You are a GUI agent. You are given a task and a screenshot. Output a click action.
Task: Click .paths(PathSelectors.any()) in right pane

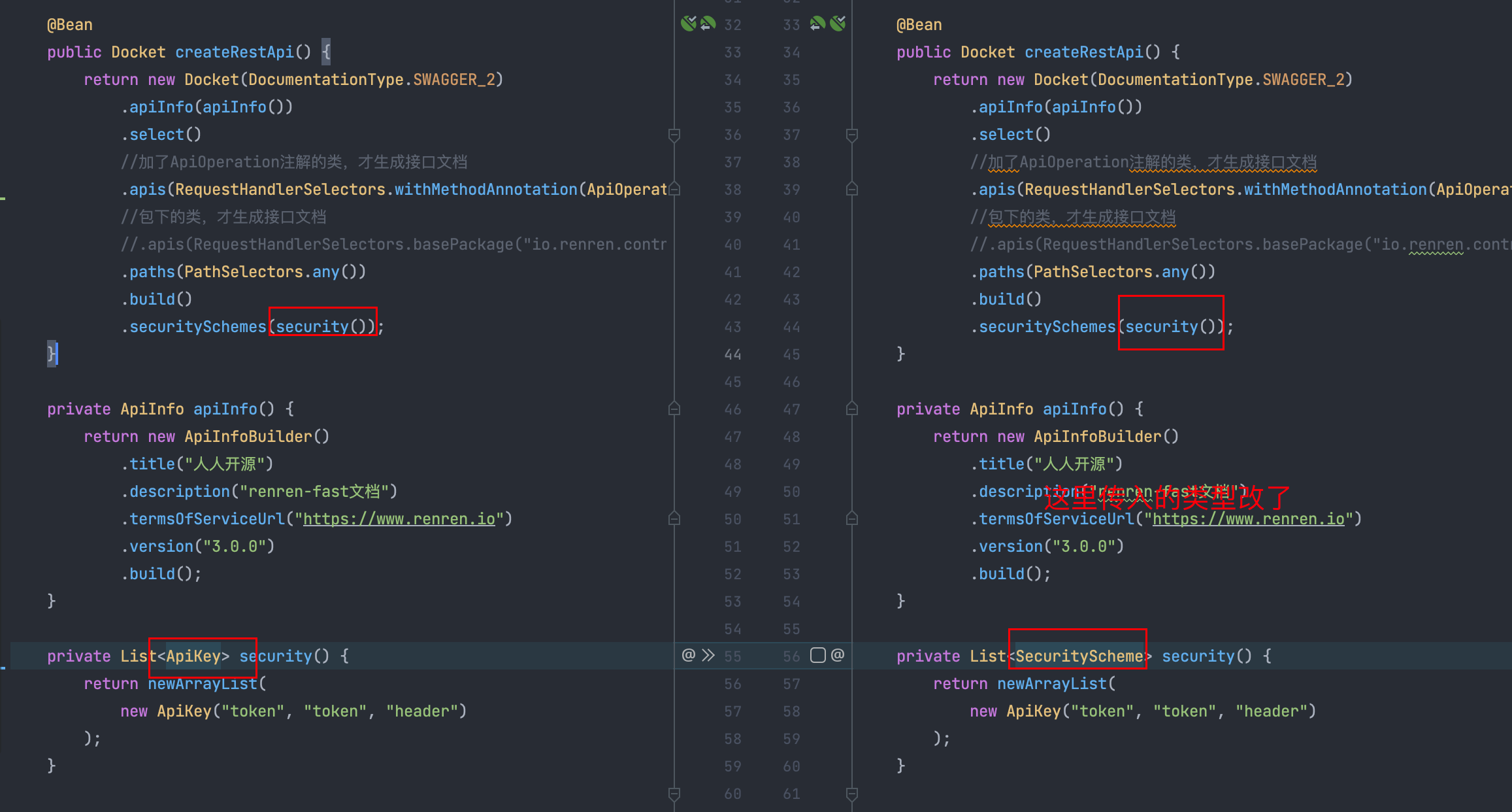coord(1093,272)
